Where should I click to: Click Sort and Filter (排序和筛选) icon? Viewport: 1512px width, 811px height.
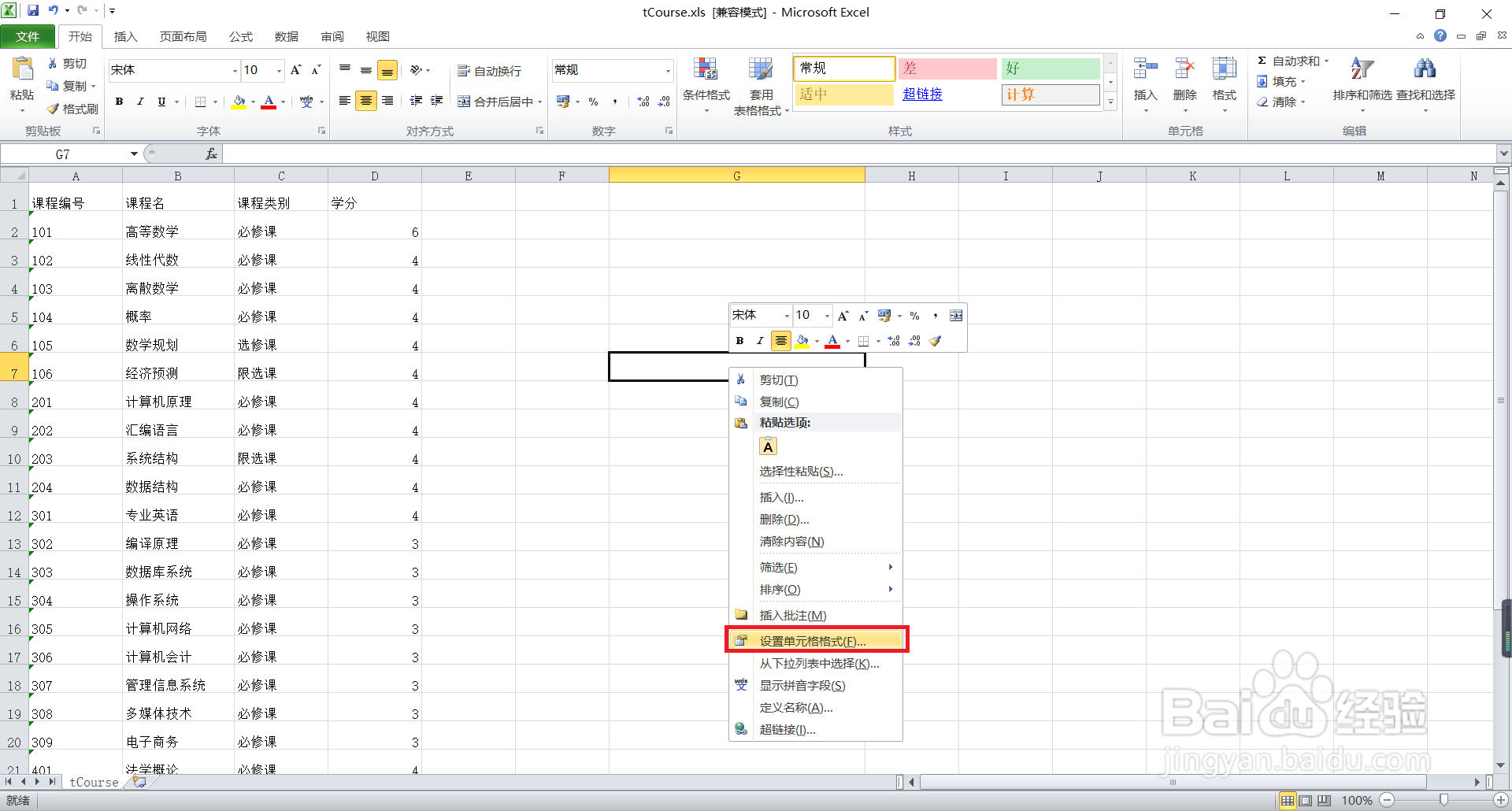1362,69
